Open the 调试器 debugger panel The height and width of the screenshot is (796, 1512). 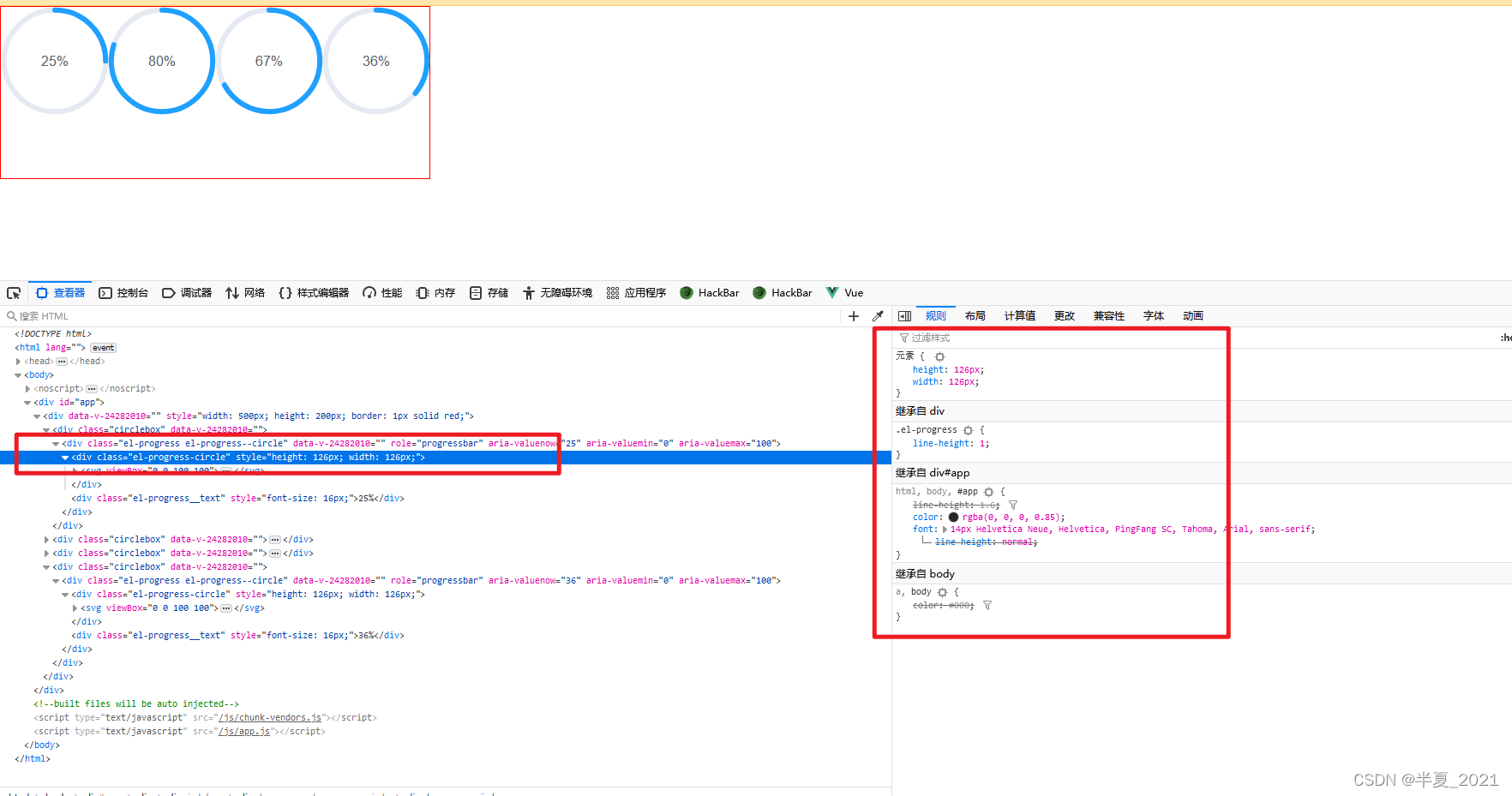coord(187,293)
